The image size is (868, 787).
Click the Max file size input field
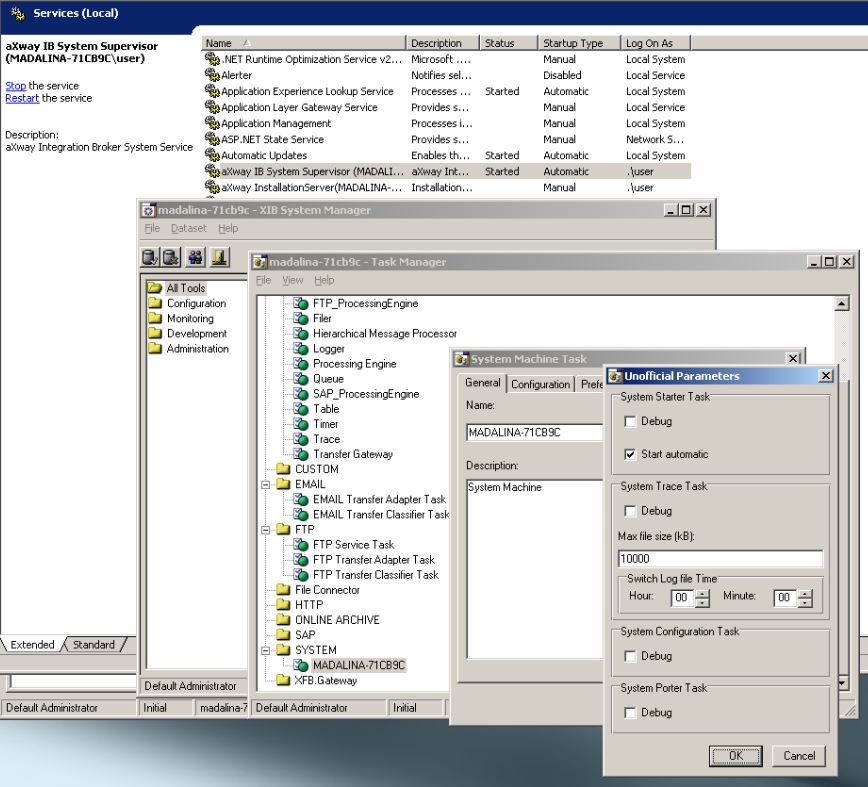(x=719, y=559)
